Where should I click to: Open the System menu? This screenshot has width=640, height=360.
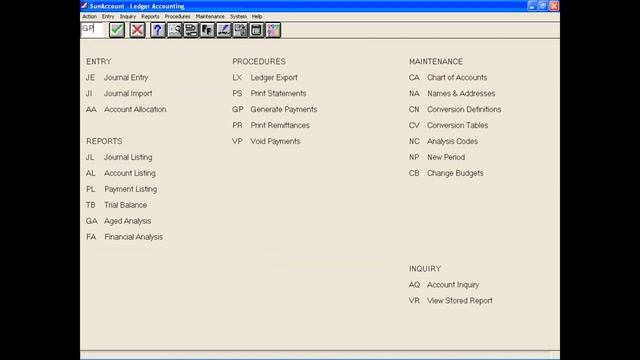(x=238, y=16)
